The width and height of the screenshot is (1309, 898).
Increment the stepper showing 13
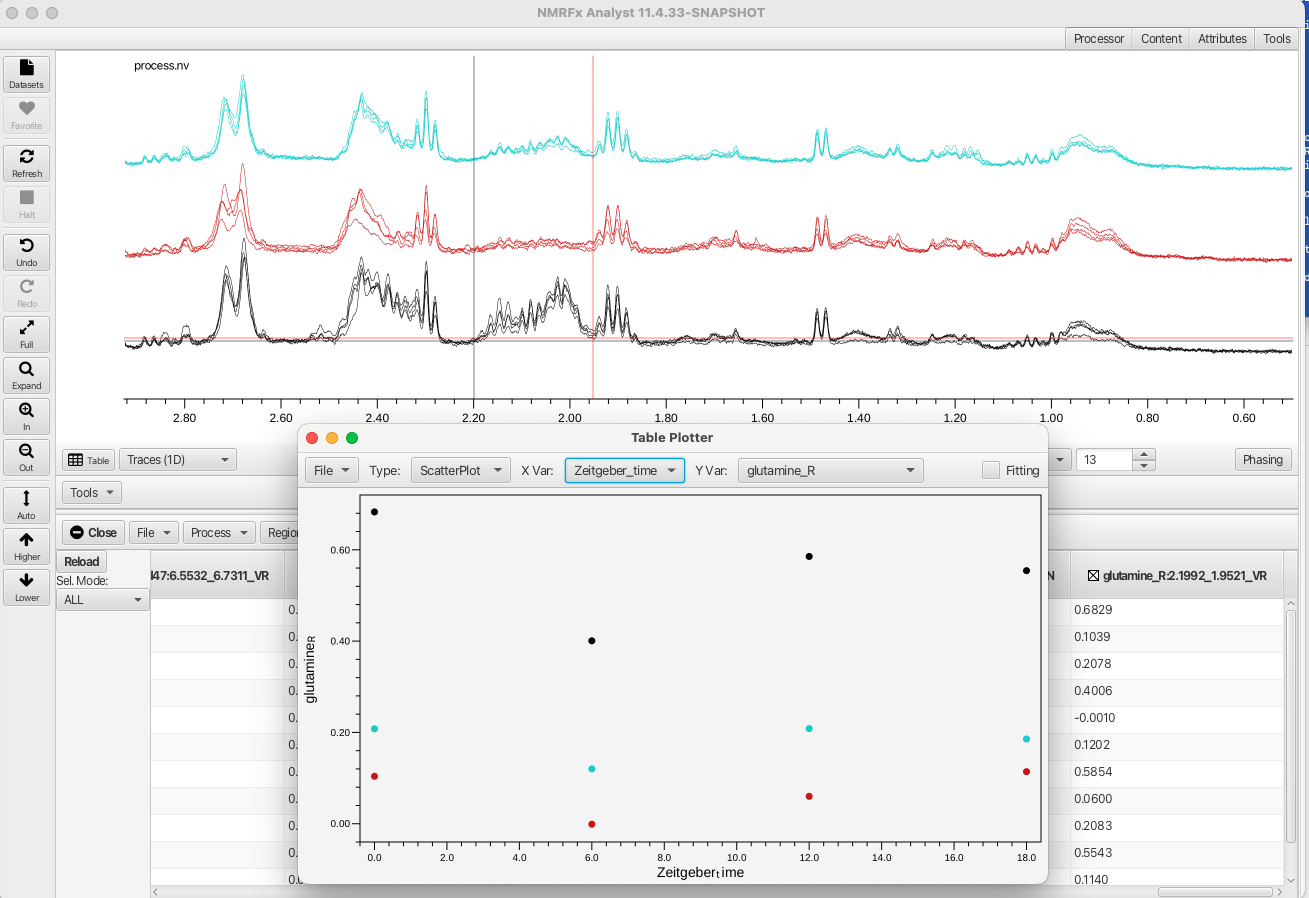point(1145,454)
